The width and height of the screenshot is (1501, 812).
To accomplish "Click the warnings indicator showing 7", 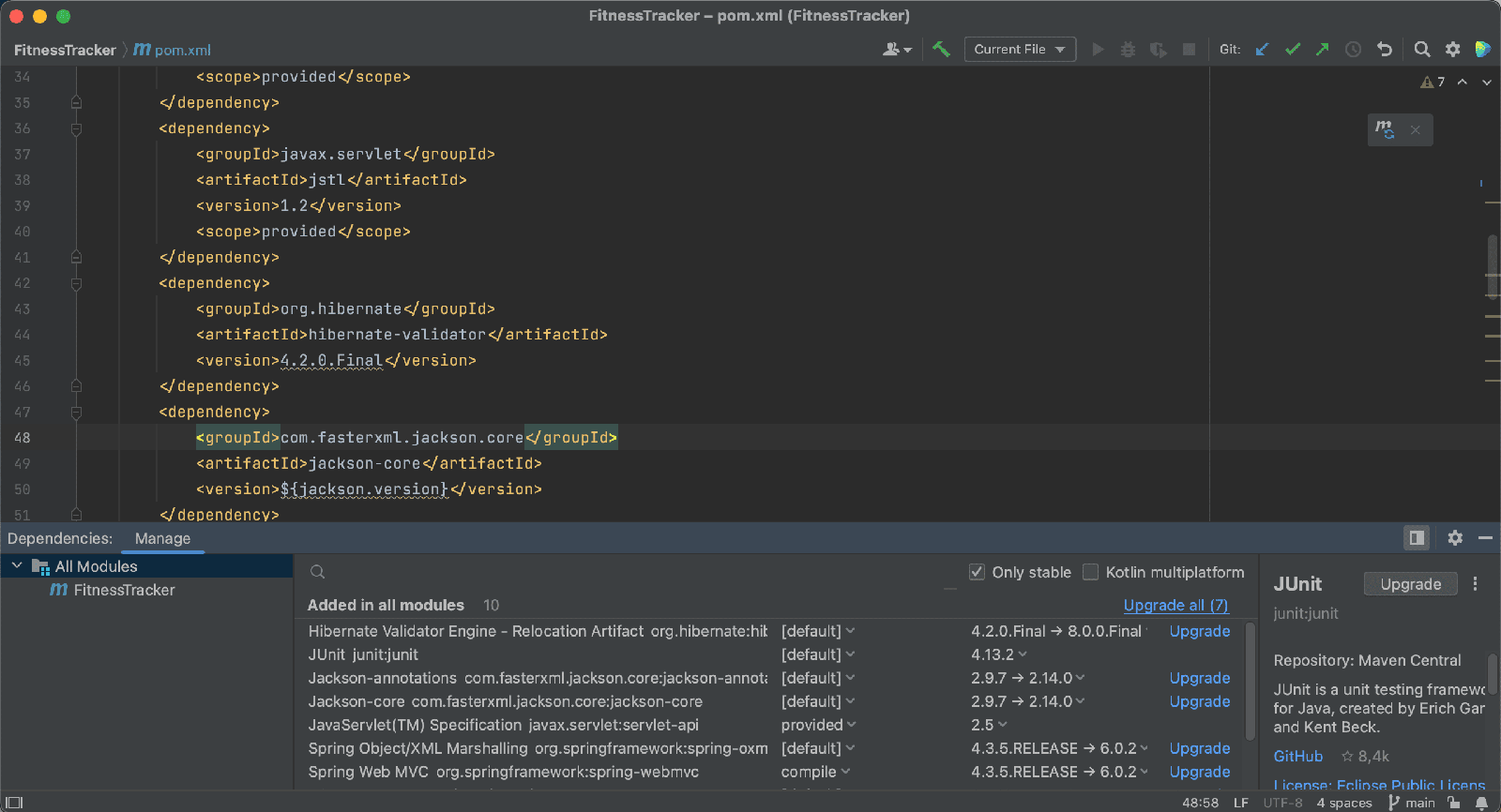I will pos(1433,82).
